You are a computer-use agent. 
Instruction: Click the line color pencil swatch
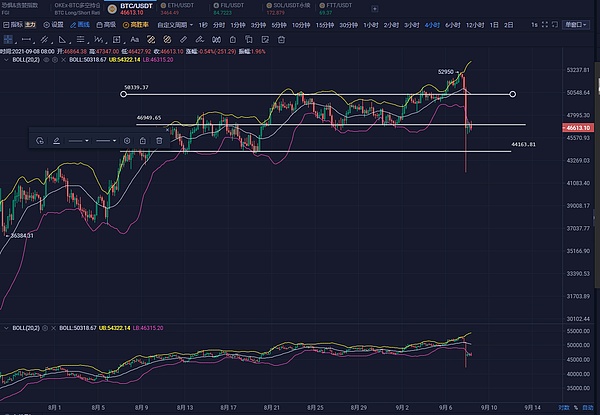click(x=57, y=141)
